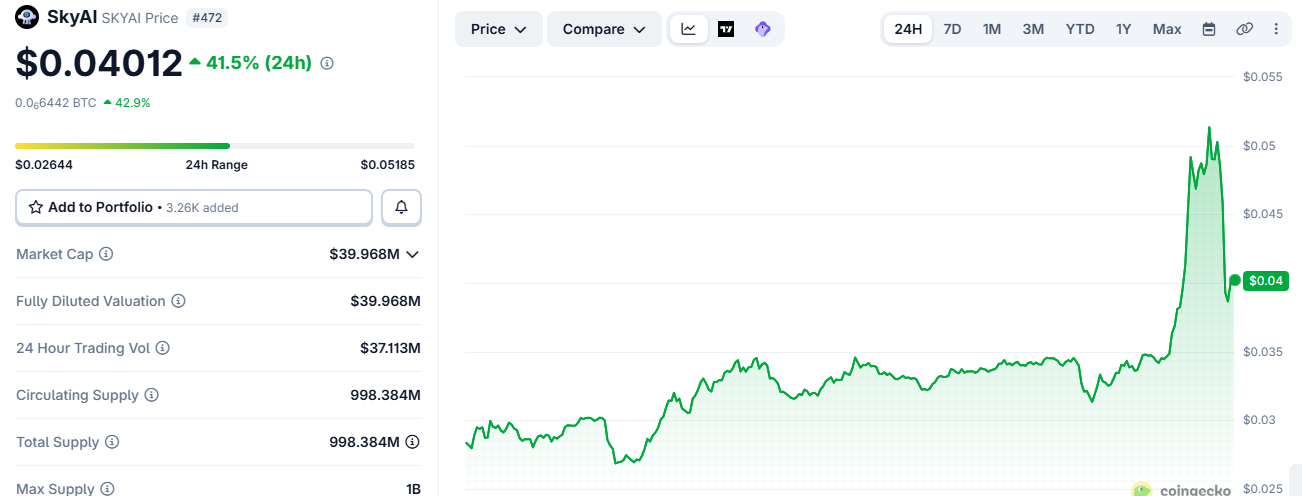Click the $0.04012 current price

point(99,63)
